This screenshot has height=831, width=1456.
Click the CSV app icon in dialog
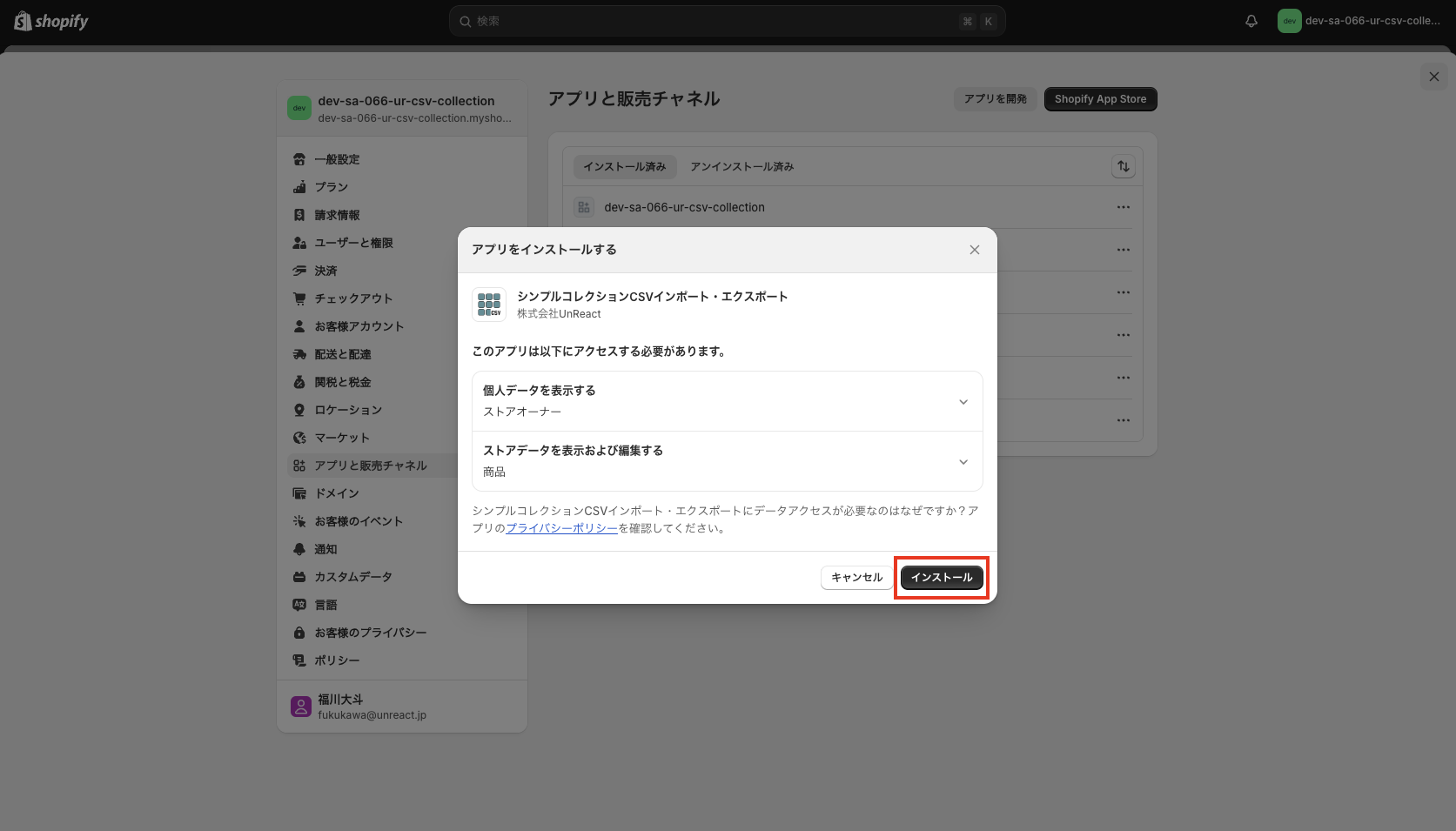tap(489, 305)
